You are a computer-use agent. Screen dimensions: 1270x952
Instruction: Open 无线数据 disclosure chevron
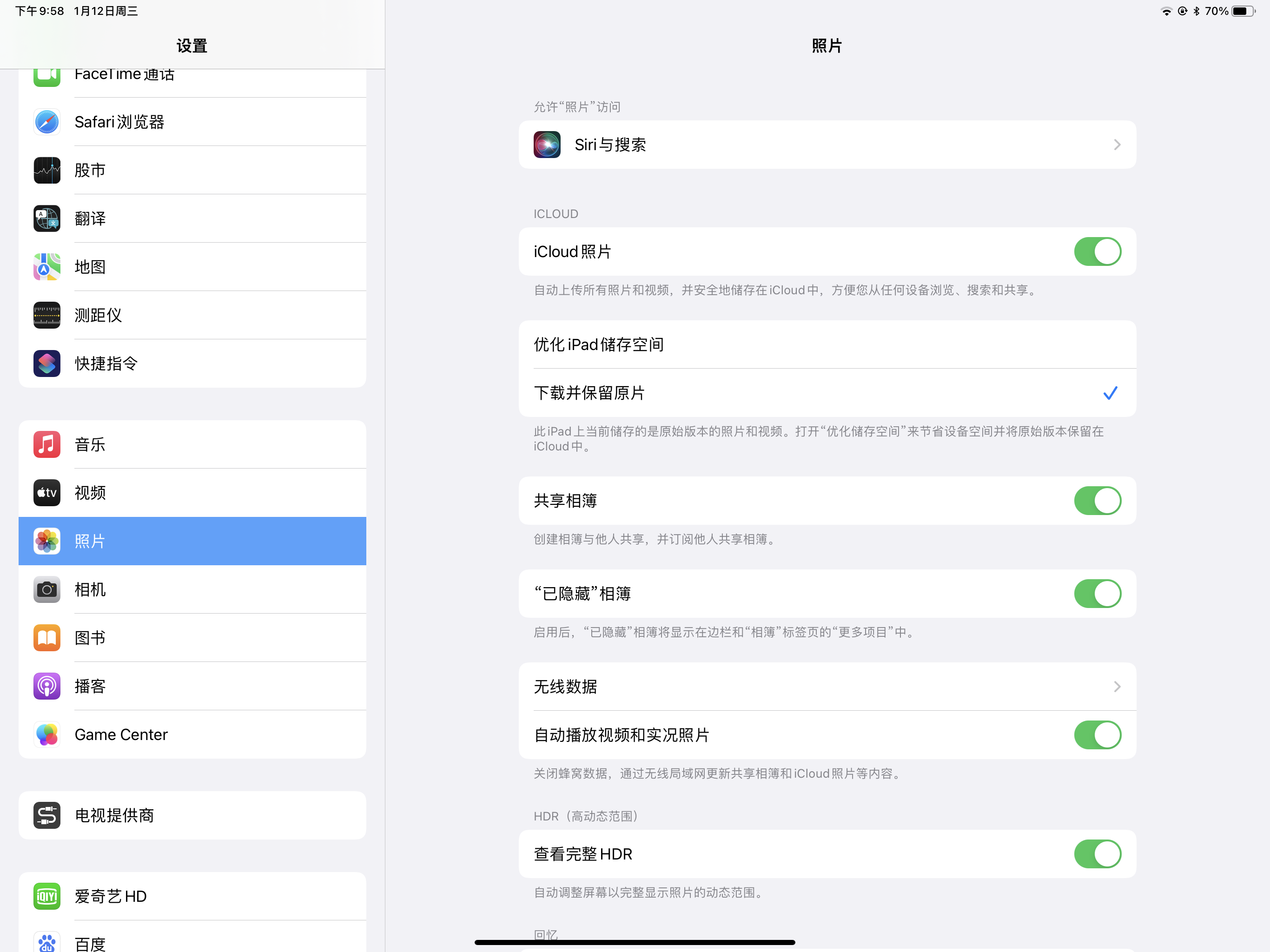[1116, 687]
